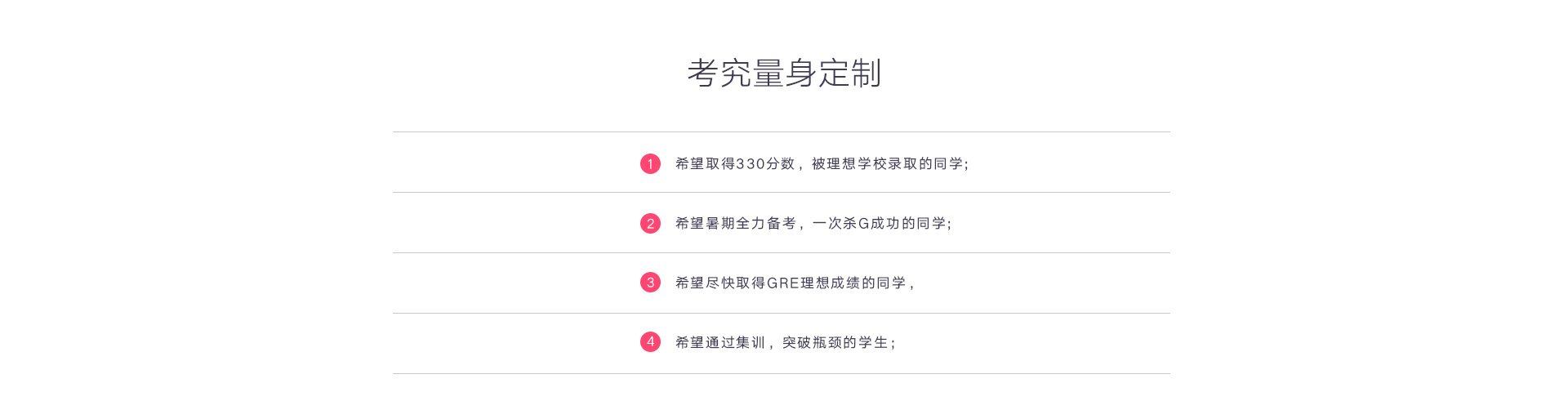This screenshot has width=1568, height=410.
Task: Click the phrase 一次杀G成功的同学
Action: [x=879, y=224]
